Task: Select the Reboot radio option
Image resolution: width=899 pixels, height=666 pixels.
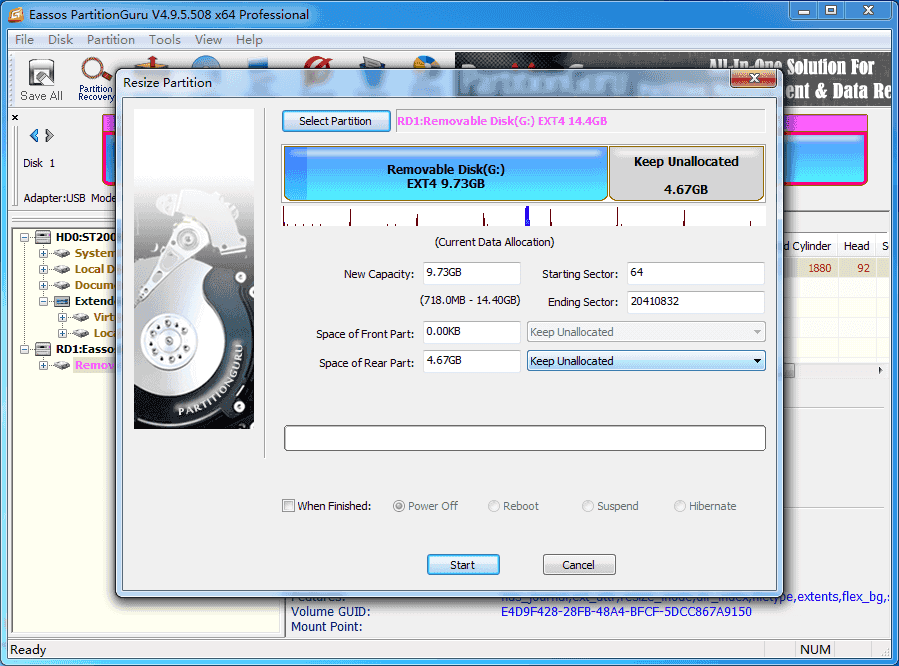Action: (494, 506)
